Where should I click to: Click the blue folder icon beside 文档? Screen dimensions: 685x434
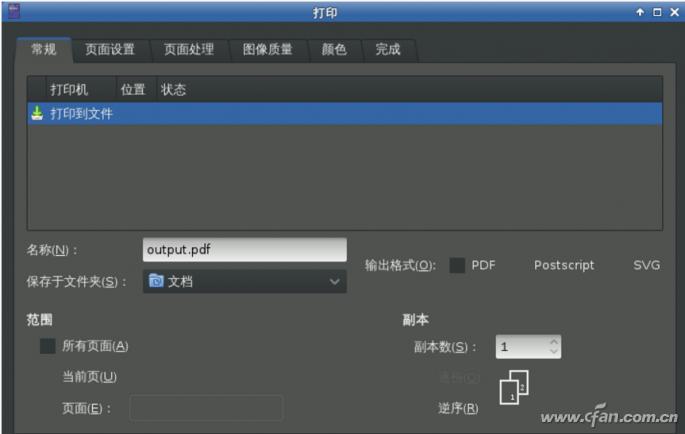click(156, 281)
